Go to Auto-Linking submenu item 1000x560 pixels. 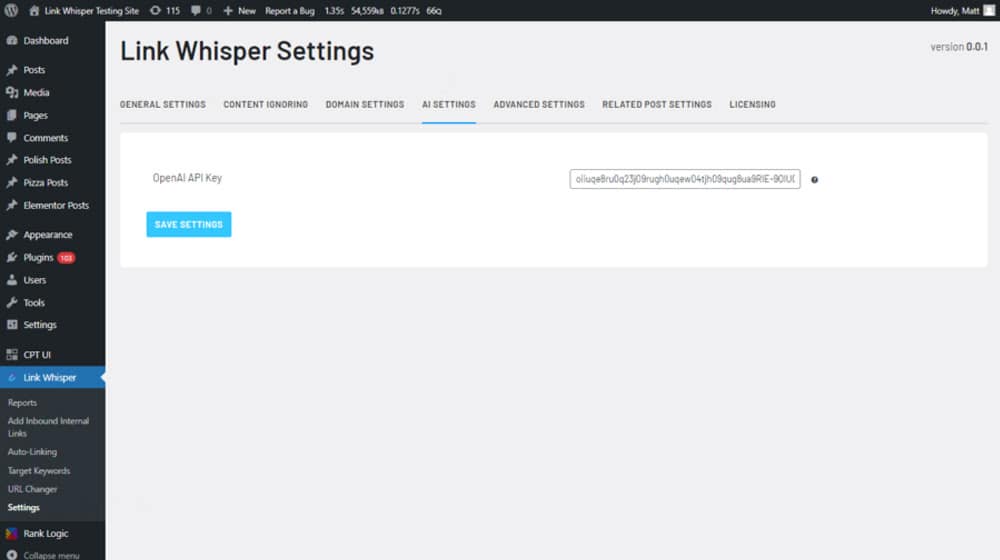(x=33, y=452)
